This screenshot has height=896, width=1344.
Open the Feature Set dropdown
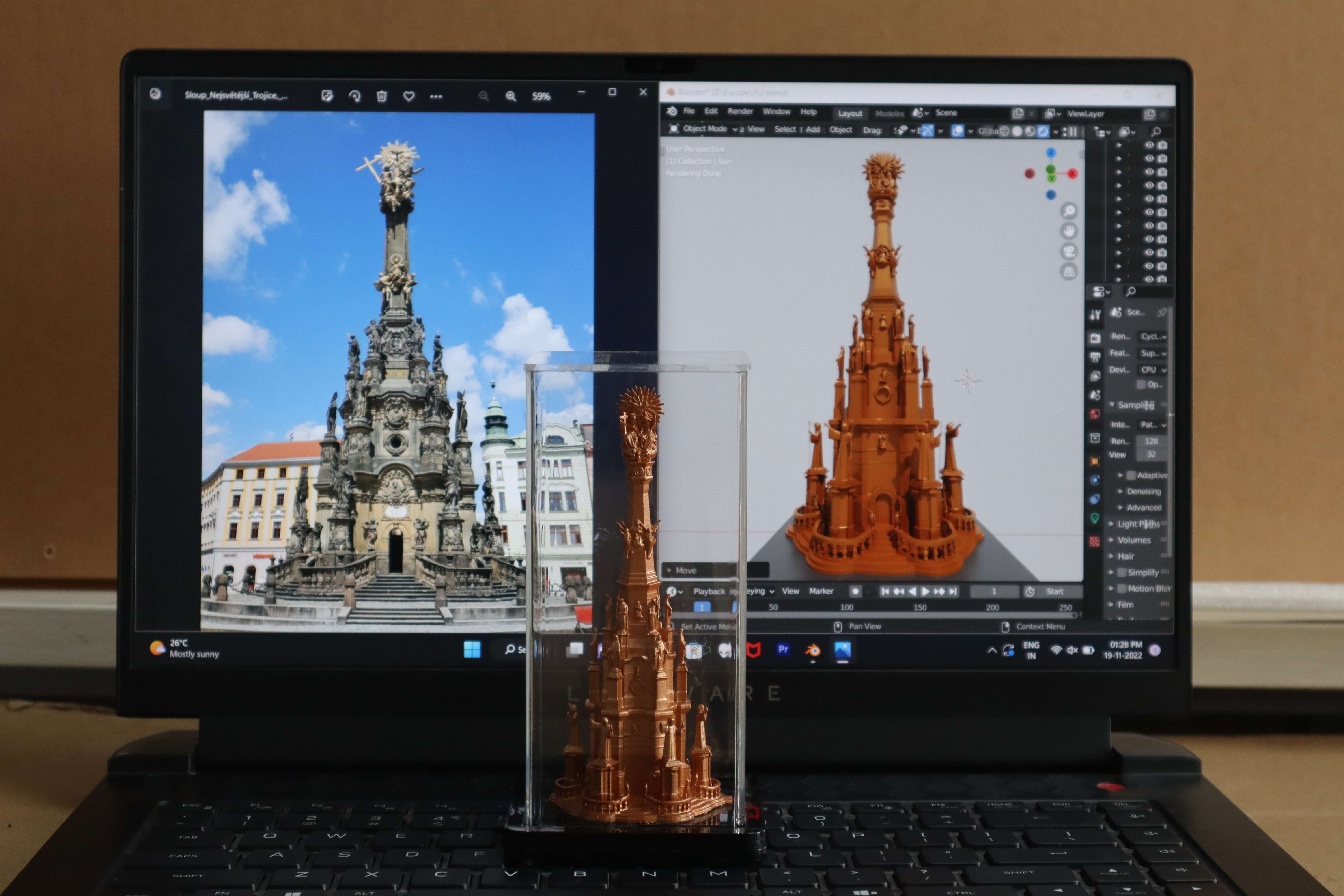click(1153, 353)
